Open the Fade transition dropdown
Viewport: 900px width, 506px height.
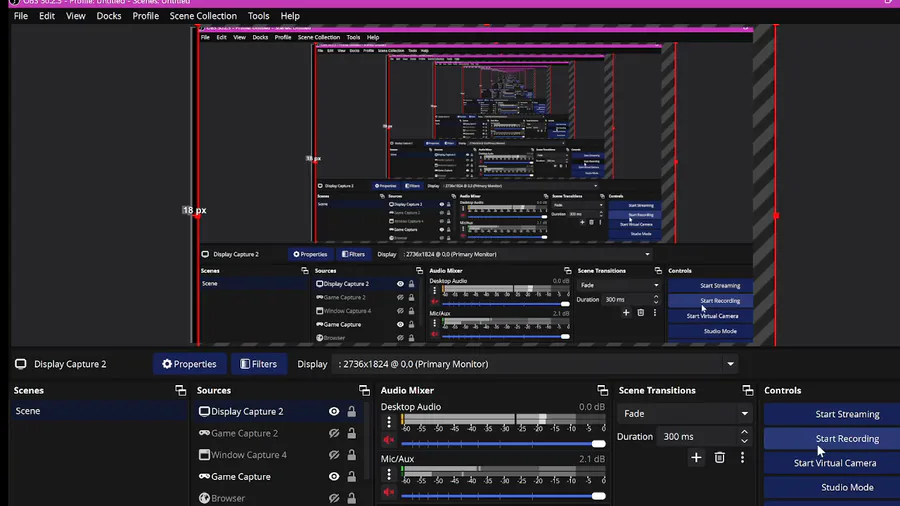click(685, 413)
